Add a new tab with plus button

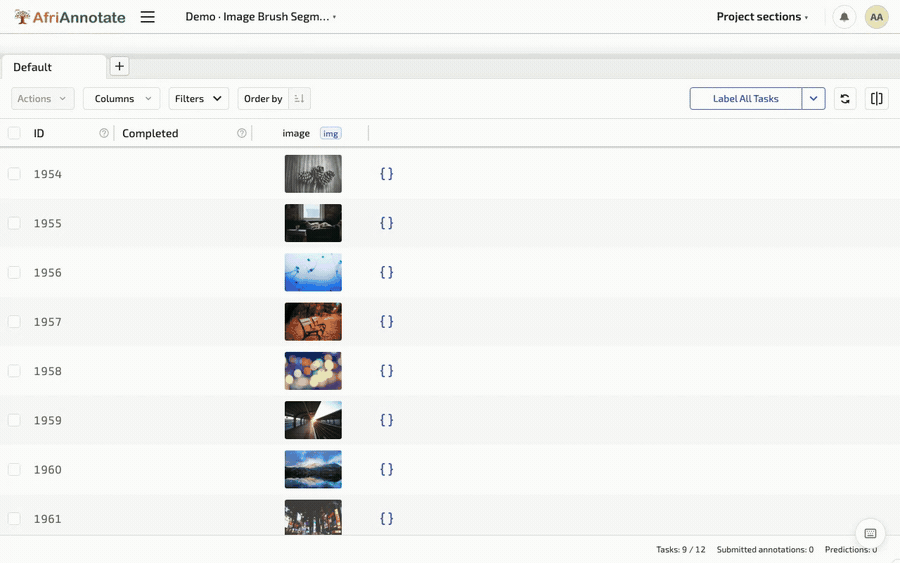(119, 66)
